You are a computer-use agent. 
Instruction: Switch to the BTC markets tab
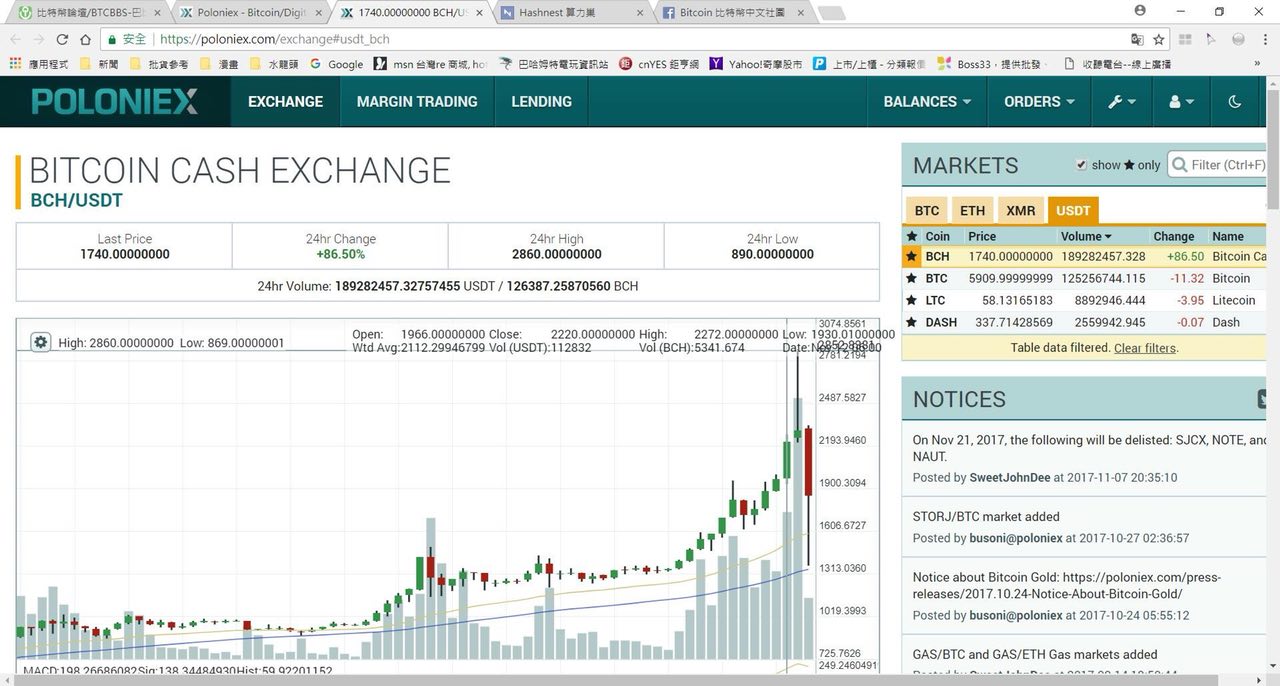pos(927,210)
